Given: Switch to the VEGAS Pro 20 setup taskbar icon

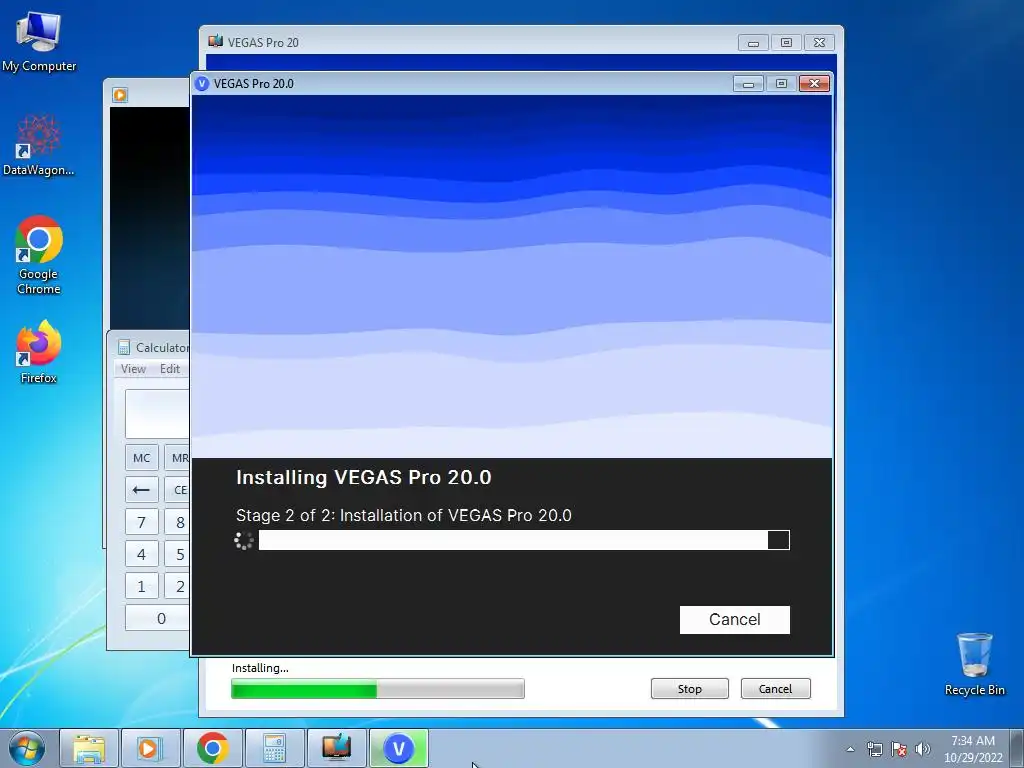Looking at the screenshot, I should 336,748.
